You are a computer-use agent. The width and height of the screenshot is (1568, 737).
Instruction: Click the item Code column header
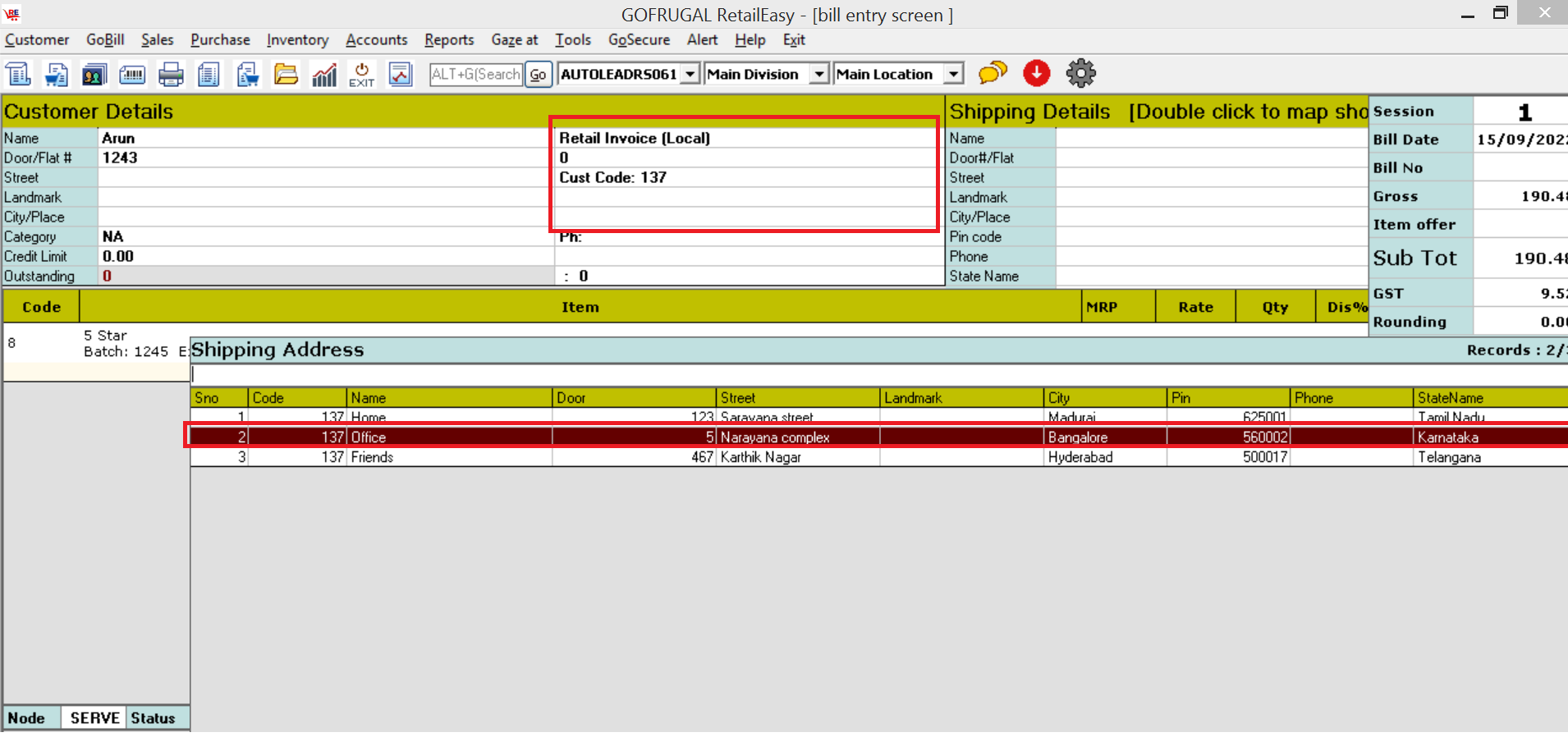(41, 307)
